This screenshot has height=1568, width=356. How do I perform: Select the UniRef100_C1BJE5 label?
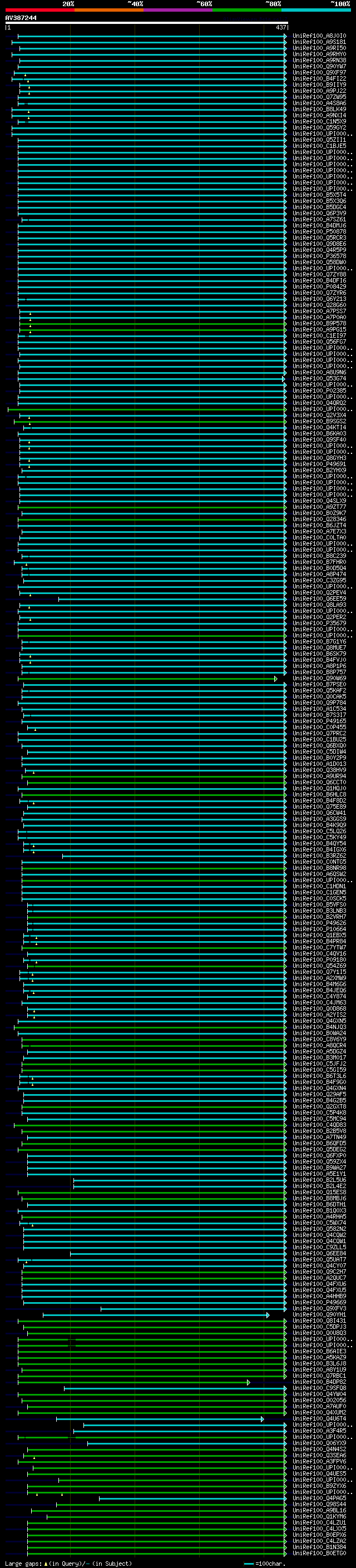(319, 146)
